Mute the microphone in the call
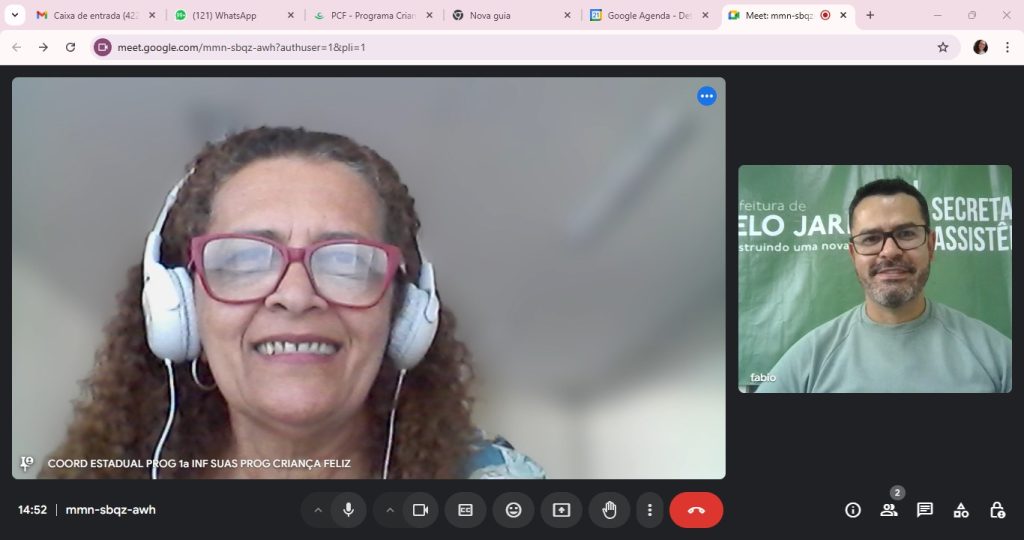The height and width of the screenshot is (540, 1024). [x=348, y=510]
